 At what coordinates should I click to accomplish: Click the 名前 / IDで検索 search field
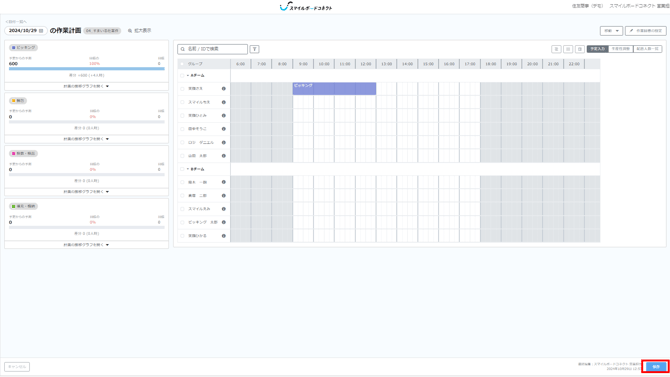pos(212,49)
